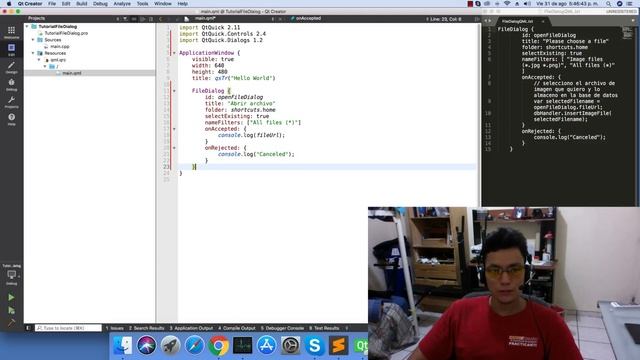Open the File menu
This screenshot has height=360, width=640.
[52, 4]
